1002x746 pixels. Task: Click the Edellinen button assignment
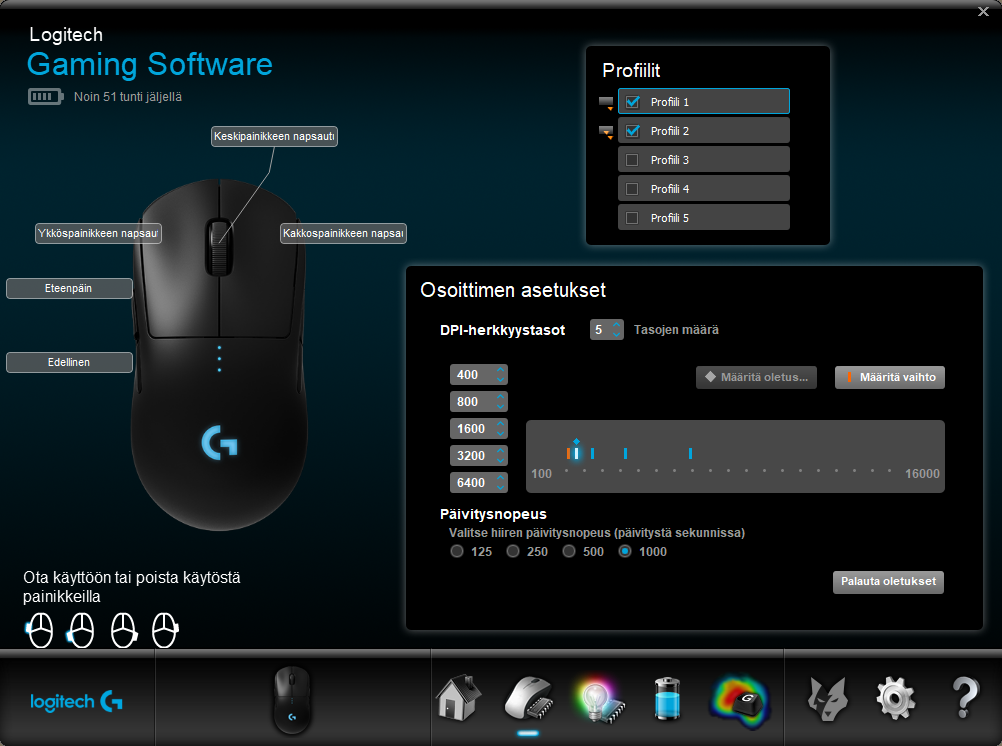[69, 362]
